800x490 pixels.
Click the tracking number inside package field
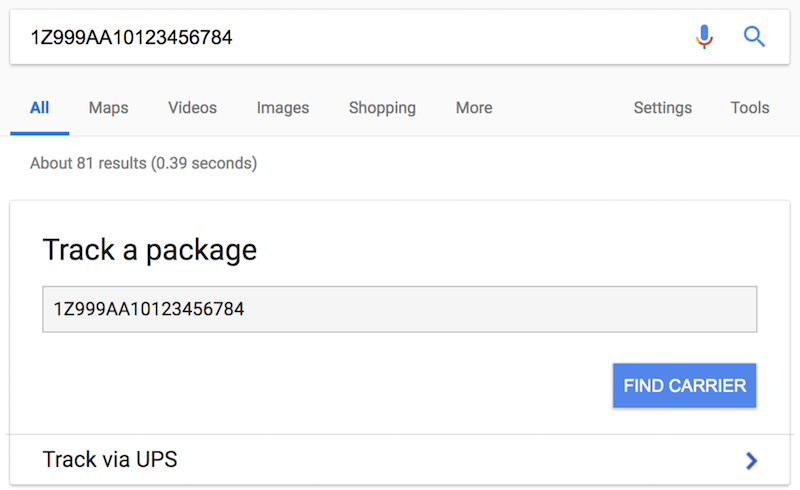[x=149, y=309]
